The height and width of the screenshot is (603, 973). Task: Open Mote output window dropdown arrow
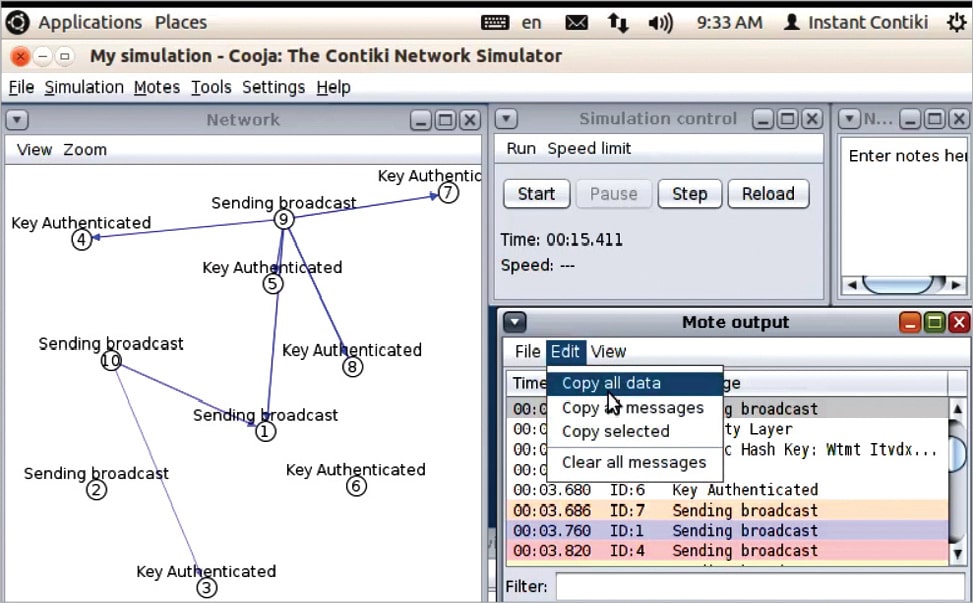(515, 322)
